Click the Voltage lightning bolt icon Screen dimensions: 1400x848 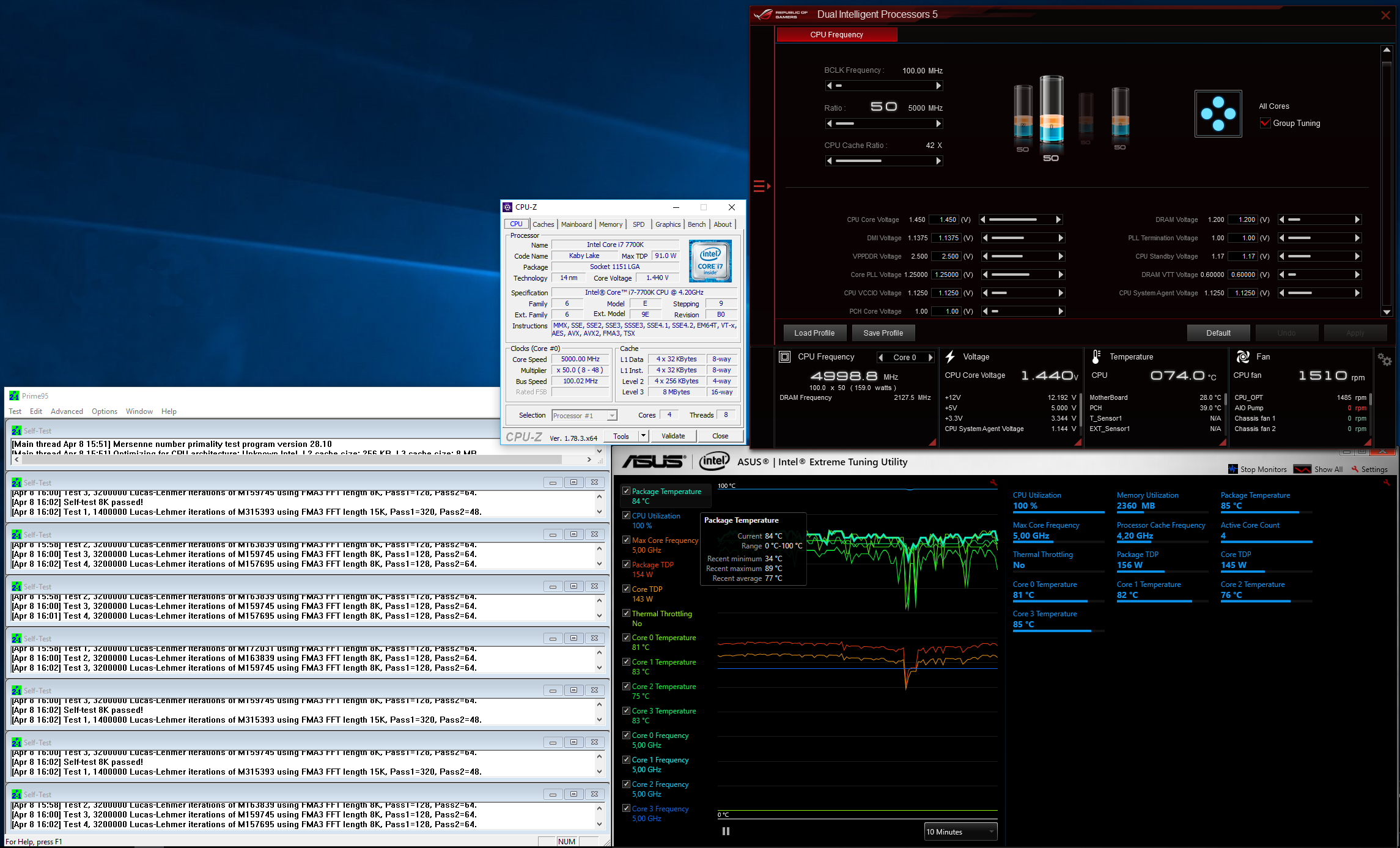click(x=950, y=356)
